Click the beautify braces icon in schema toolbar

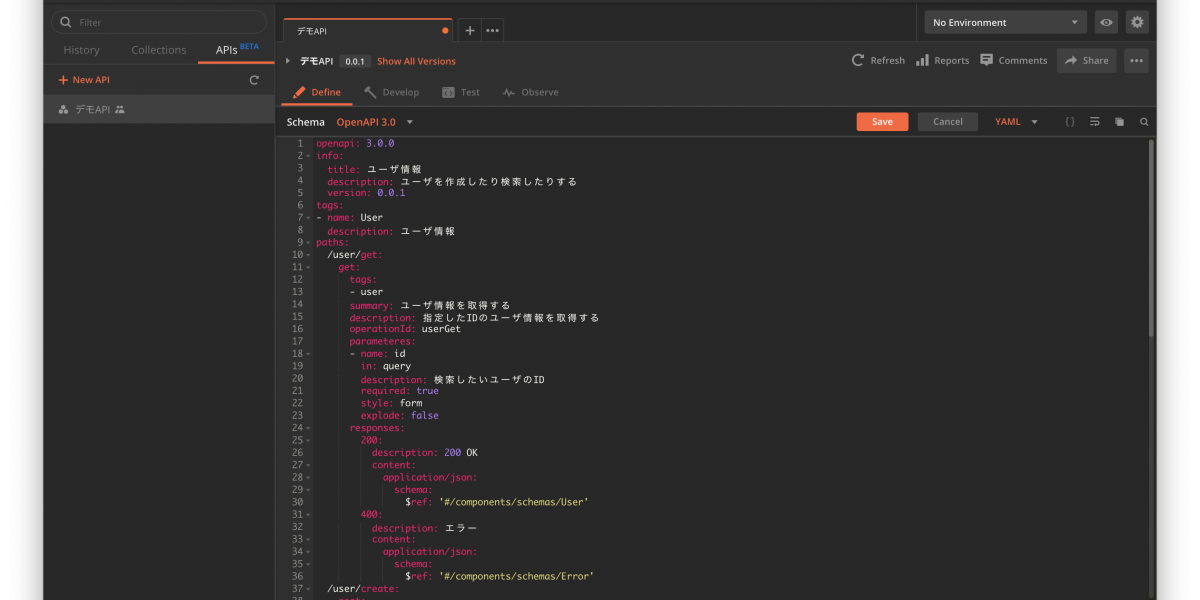(x=1069, y=122)
